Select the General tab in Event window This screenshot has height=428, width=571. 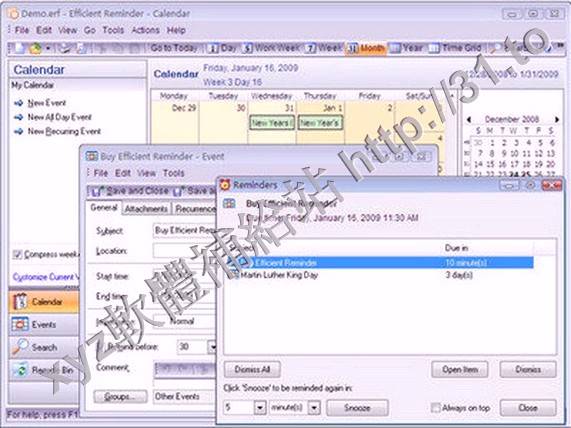coord(104,208)
